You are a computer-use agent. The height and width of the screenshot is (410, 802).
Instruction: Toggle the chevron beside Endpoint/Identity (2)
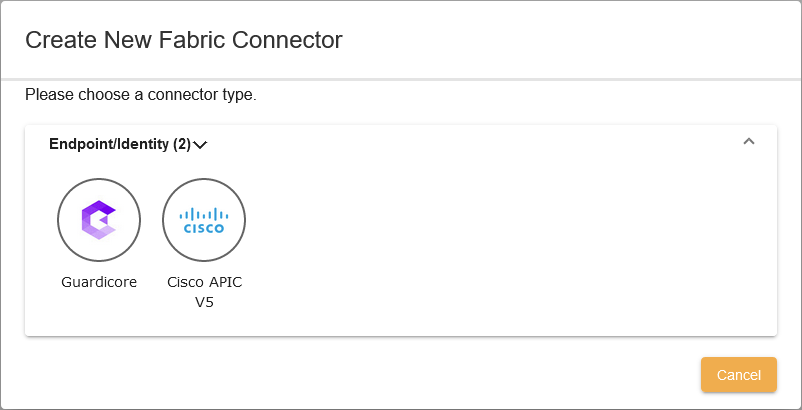click(200, 145)
